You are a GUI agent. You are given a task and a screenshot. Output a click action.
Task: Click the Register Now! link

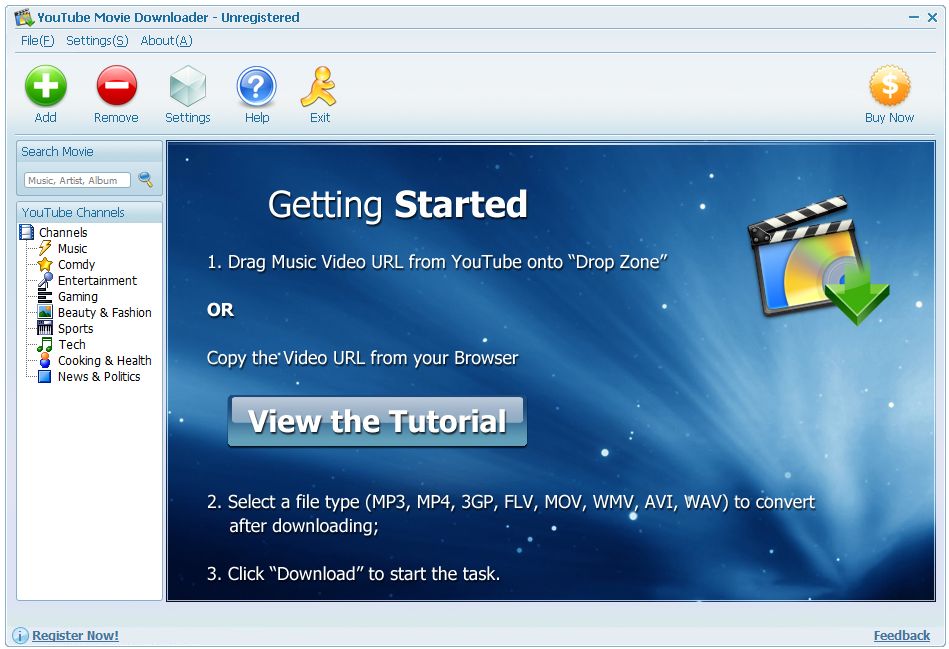pos(75,635)
